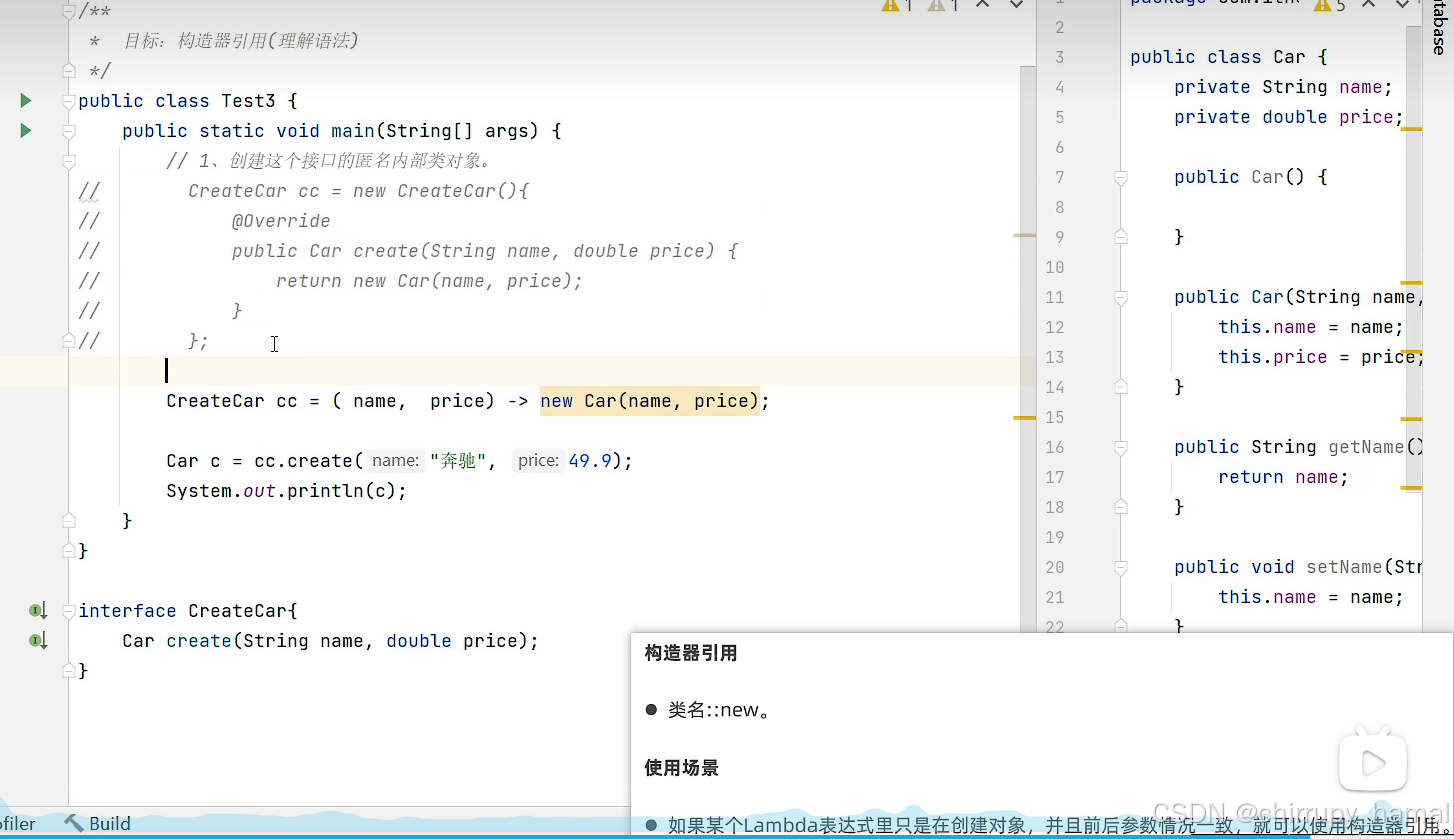
Task: Click the 构造器引用 heading in the popup
Action: point(691,654)
